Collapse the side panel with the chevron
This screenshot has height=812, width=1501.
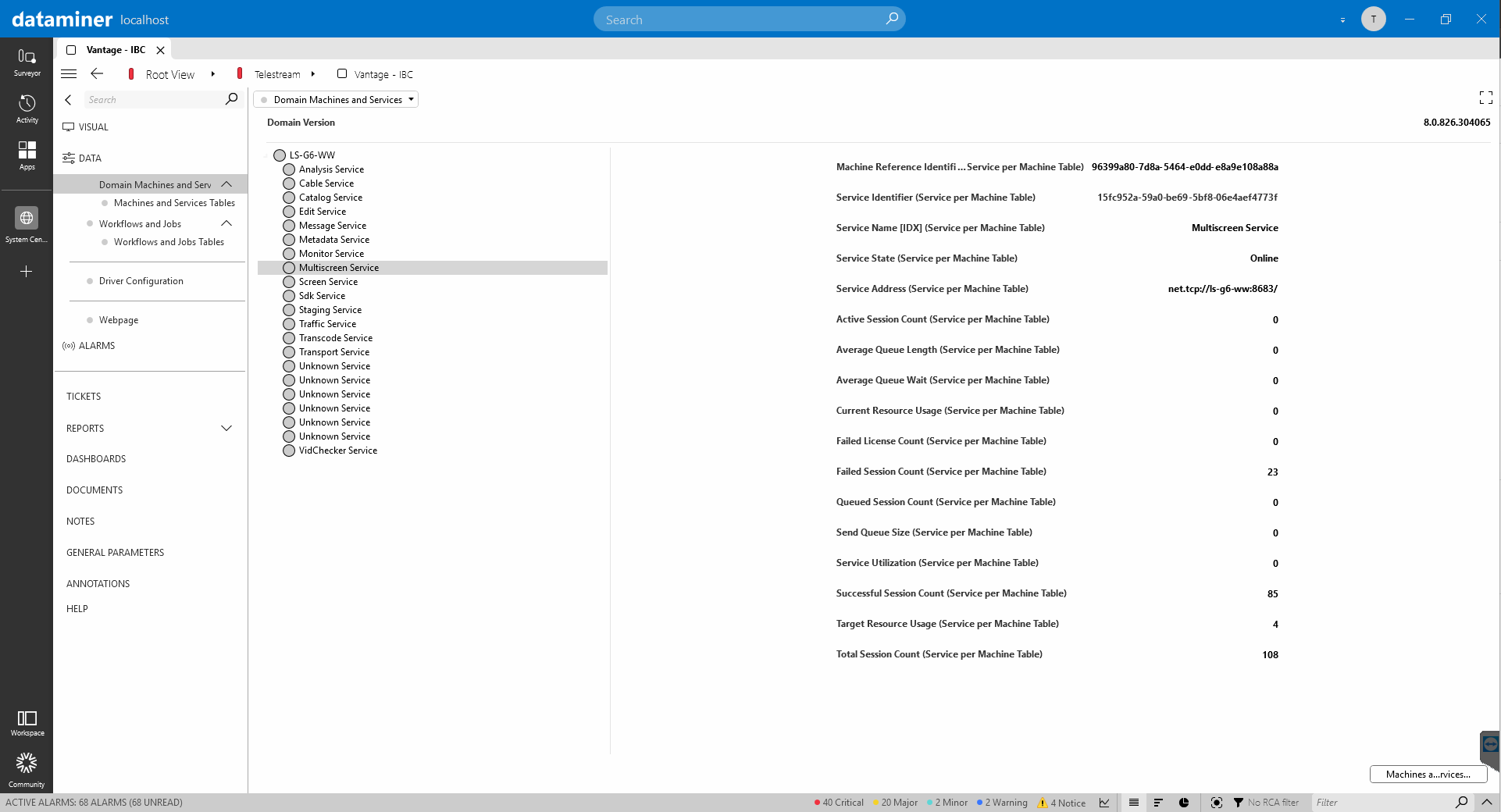coord(68,99)
